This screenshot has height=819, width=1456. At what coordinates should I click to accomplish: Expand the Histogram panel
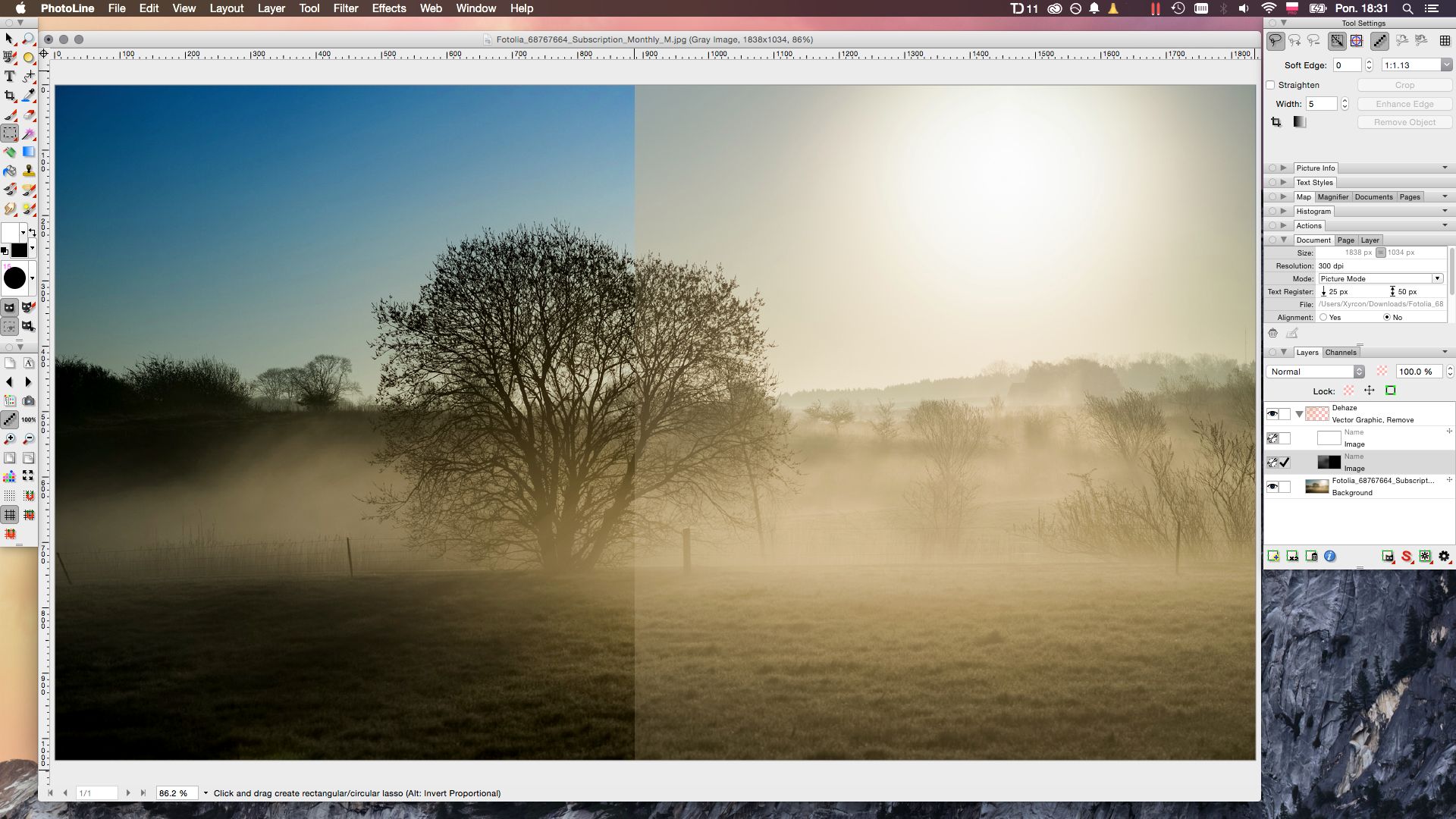pos(1284,212)
